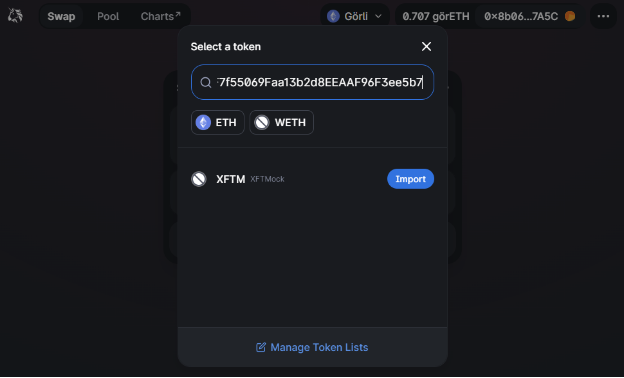
Task: Click the Uniswap unicorn logo
Action: 15,16
